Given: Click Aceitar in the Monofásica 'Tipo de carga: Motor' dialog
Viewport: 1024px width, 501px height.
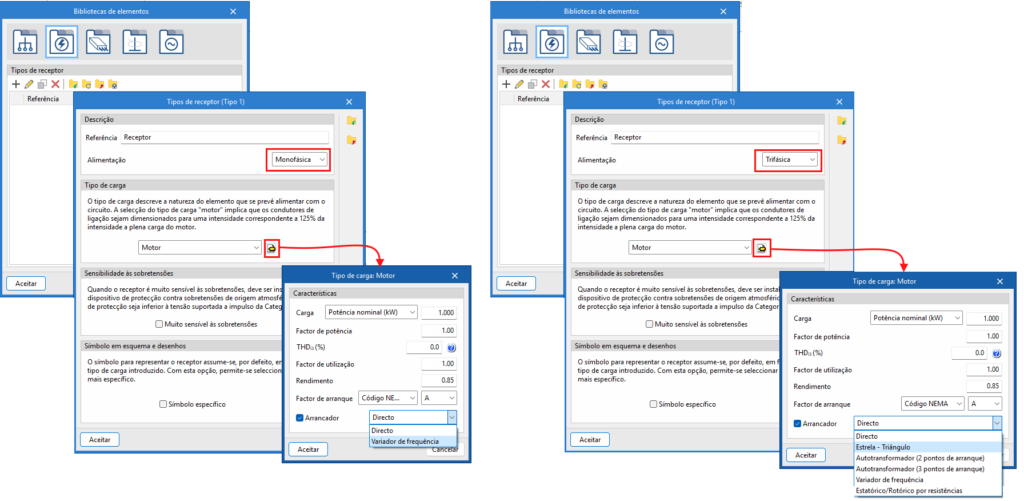Looking at the screenshot, I should 308,449.
